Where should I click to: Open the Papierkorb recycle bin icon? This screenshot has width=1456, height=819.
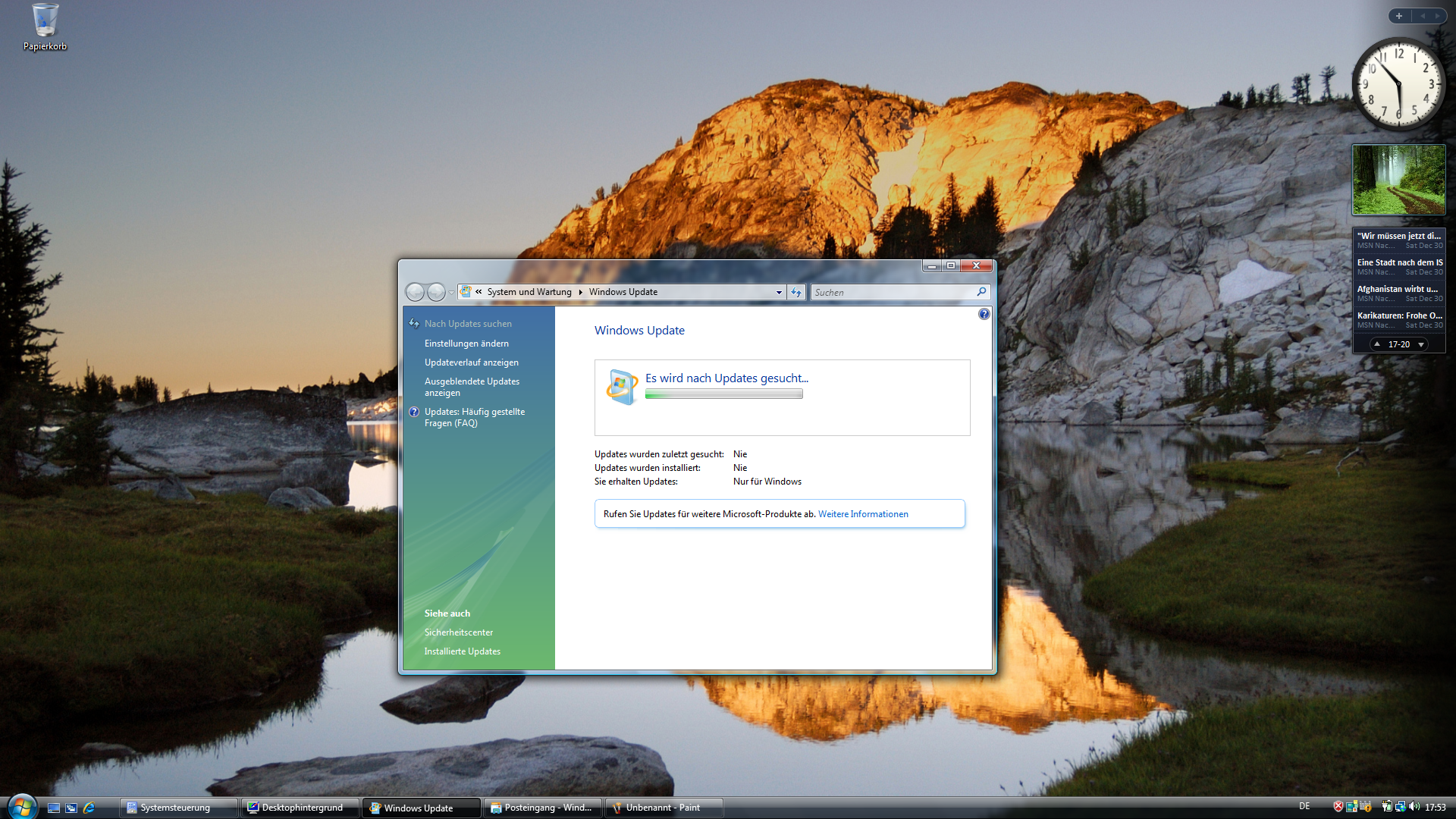(45, 27)
